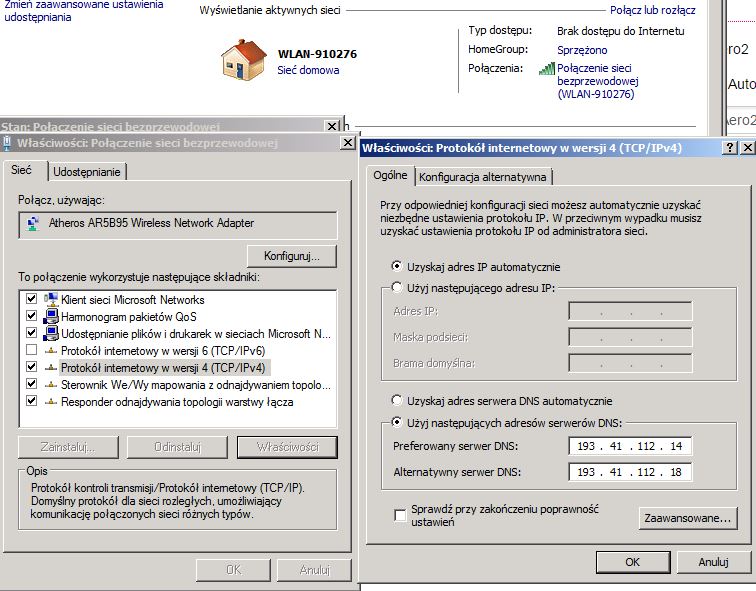Select the Klient sieci Microsoft Networks icon
756x591 pixels.
pyautogui.click(x=52, y=300)
